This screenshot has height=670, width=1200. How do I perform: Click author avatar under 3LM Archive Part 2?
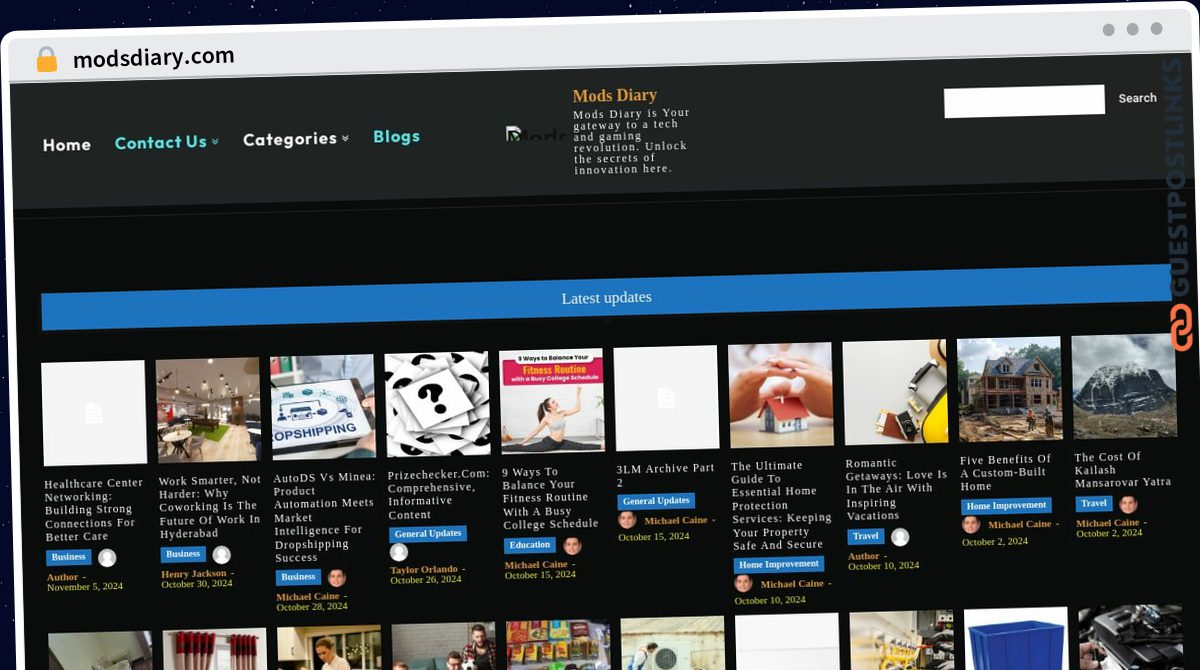627,520
